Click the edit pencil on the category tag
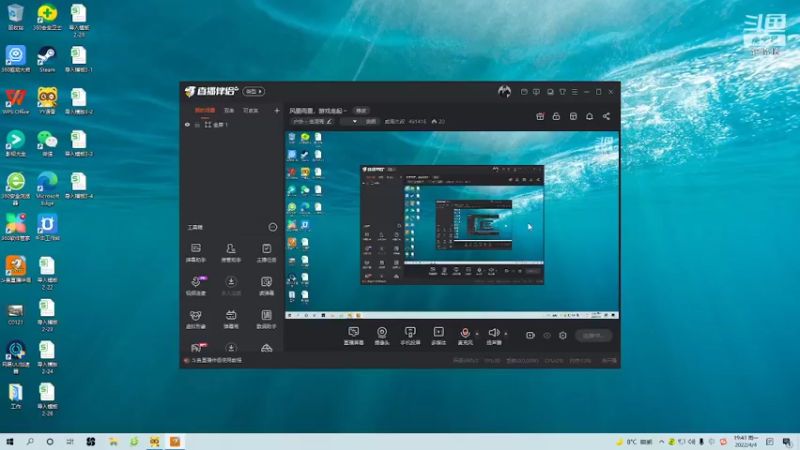800x450 pixels. tap(329, 121)
